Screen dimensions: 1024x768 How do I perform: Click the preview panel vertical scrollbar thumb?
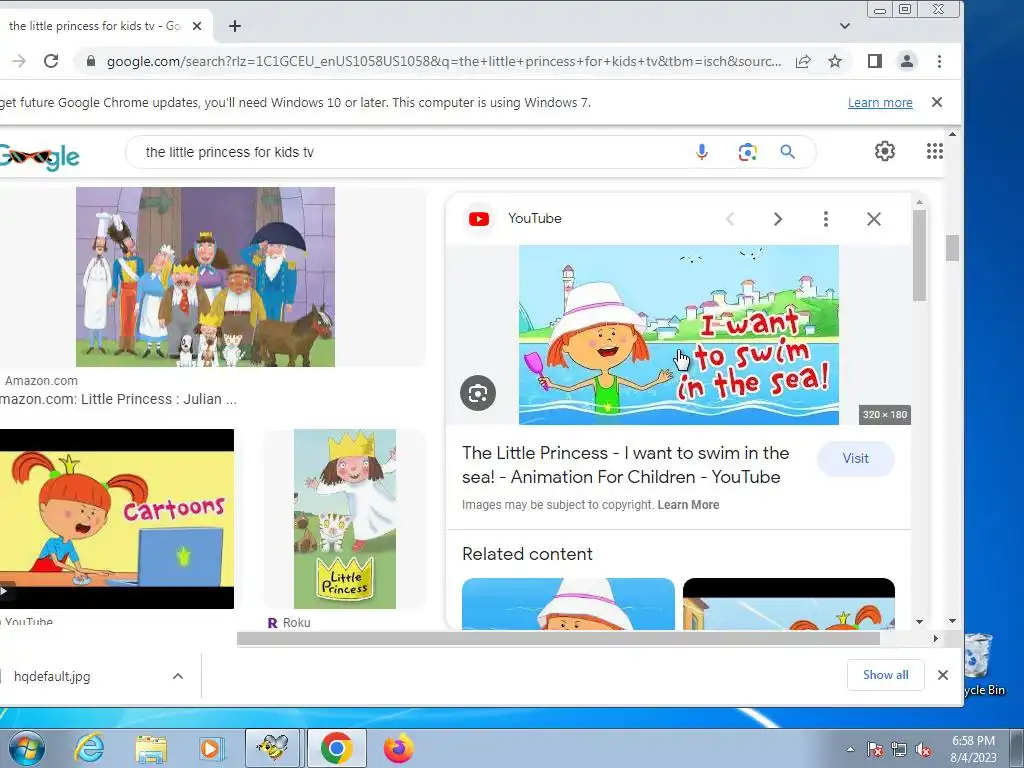[920, 256]
